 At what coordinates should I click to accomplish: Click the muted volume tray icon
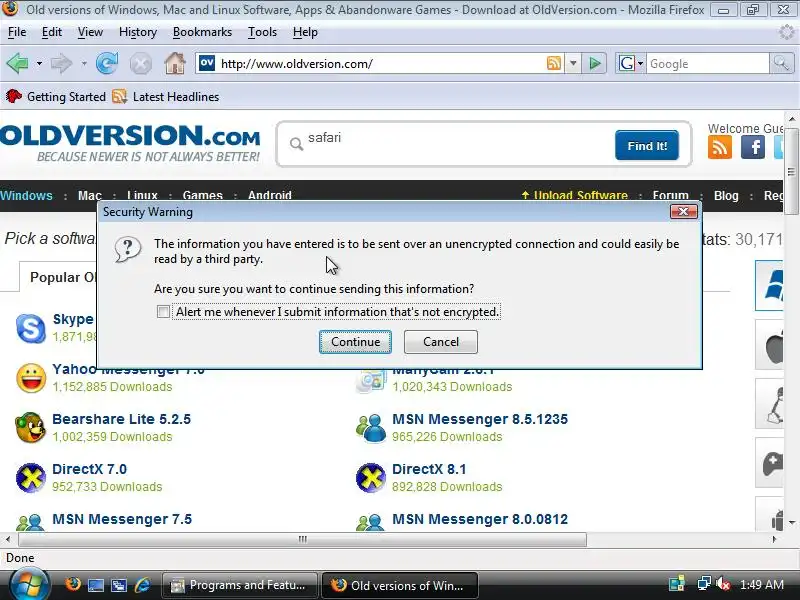coord(723,584)
